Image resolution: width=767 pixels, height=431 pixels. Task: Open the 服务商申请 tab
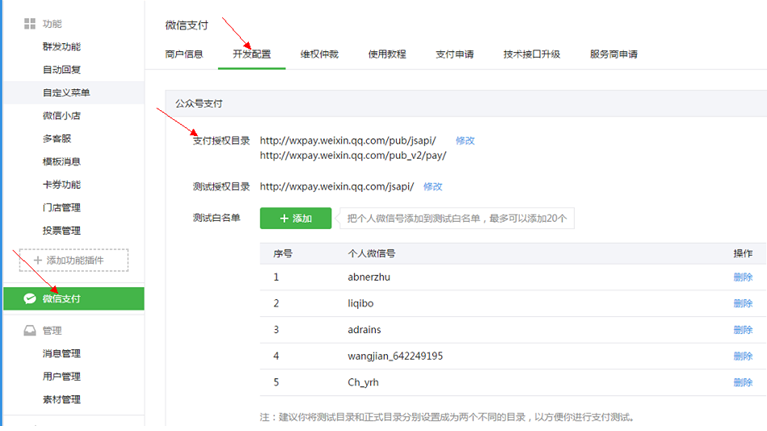613,54
